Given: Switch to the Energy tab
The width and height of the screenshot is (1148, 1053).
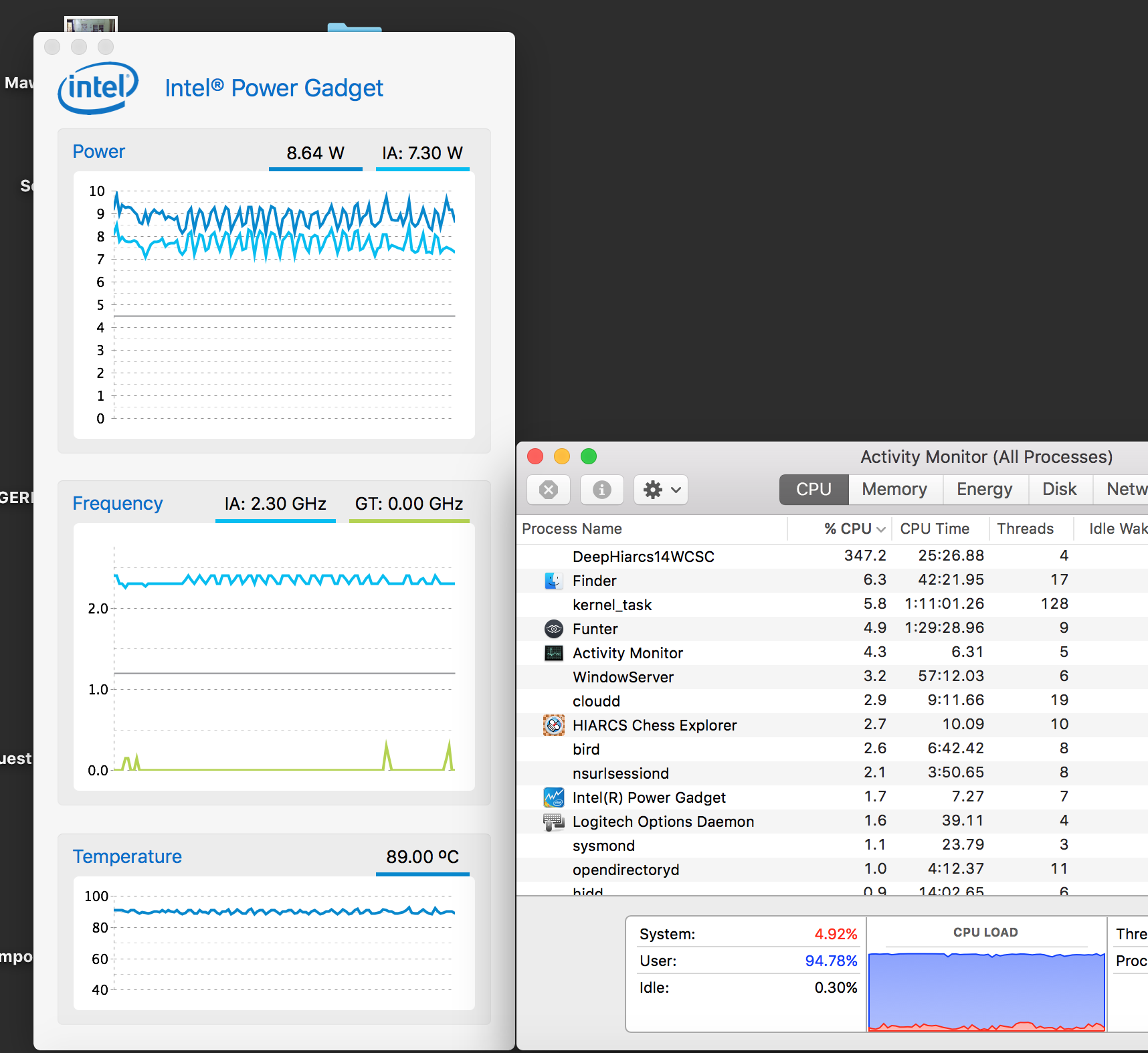Looking at the screenshot, I should click(985, 489).
